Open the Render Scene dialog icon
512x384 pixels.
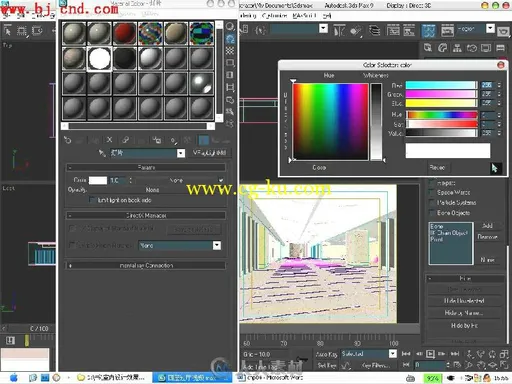(447, 31)
